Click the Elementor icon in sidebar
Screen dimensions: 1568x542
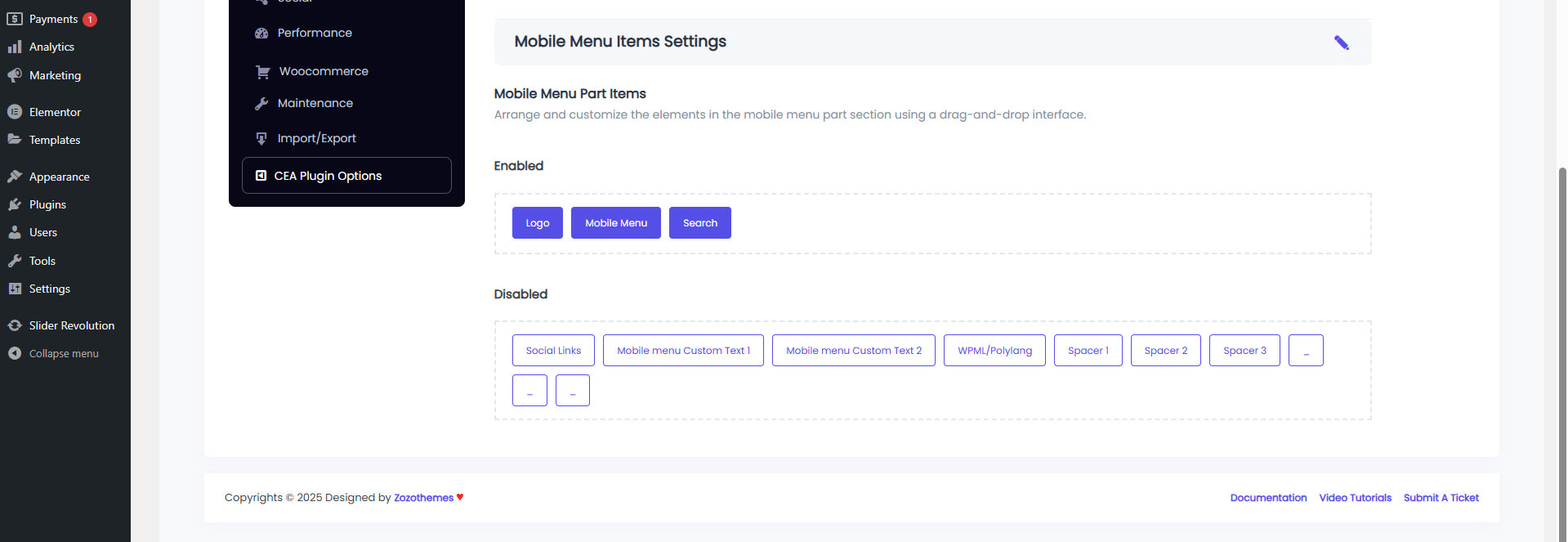[15, 112]
